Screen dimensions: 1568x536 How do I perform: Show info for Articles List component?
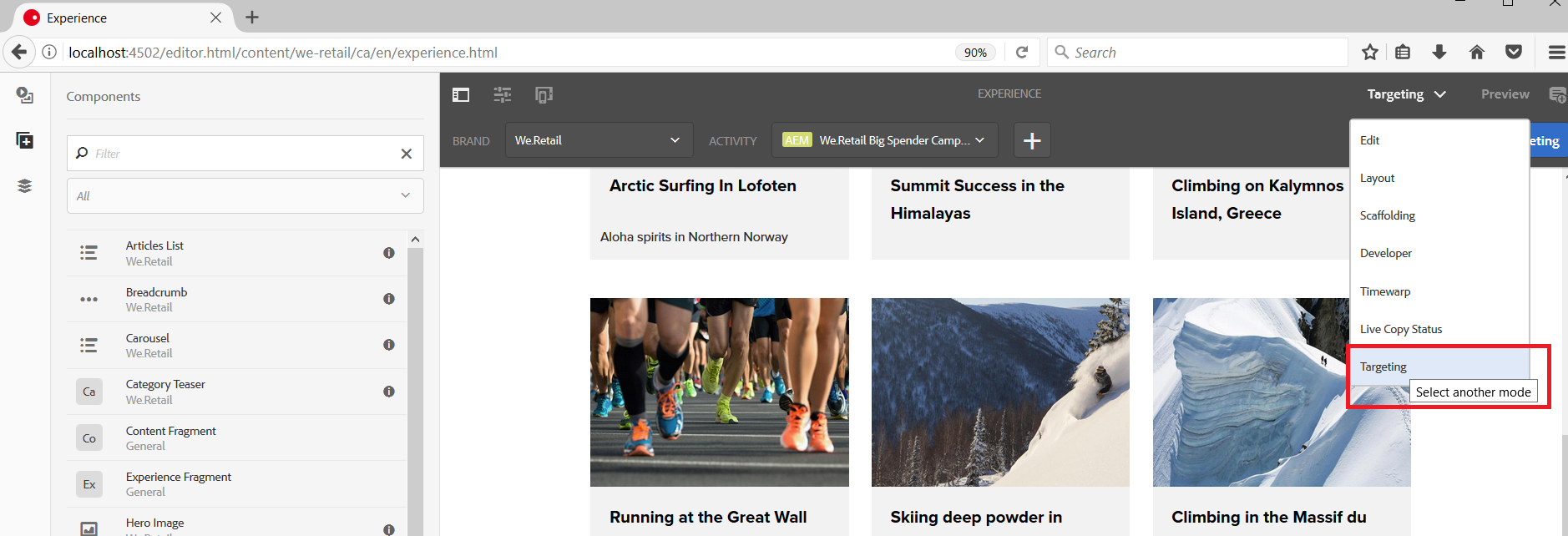tap(389, 253)
